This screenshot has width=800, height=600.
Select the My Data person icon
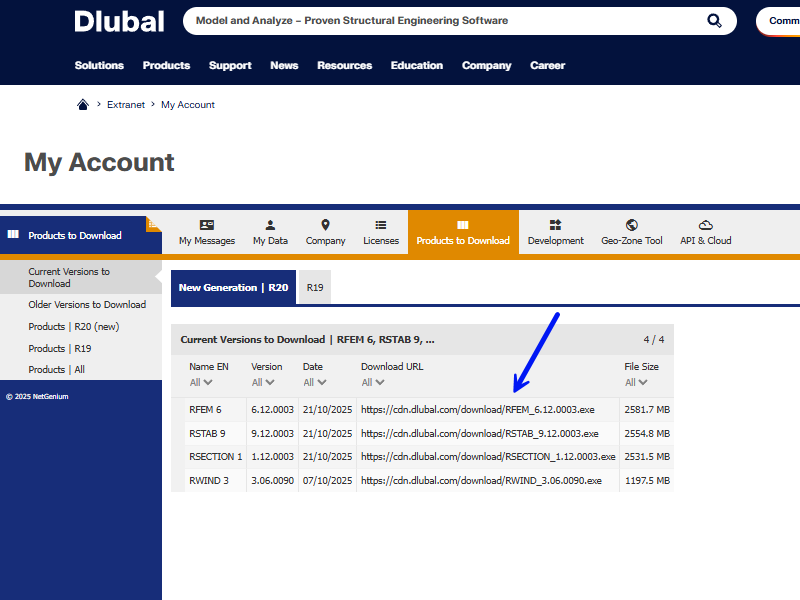pos(270,226)
